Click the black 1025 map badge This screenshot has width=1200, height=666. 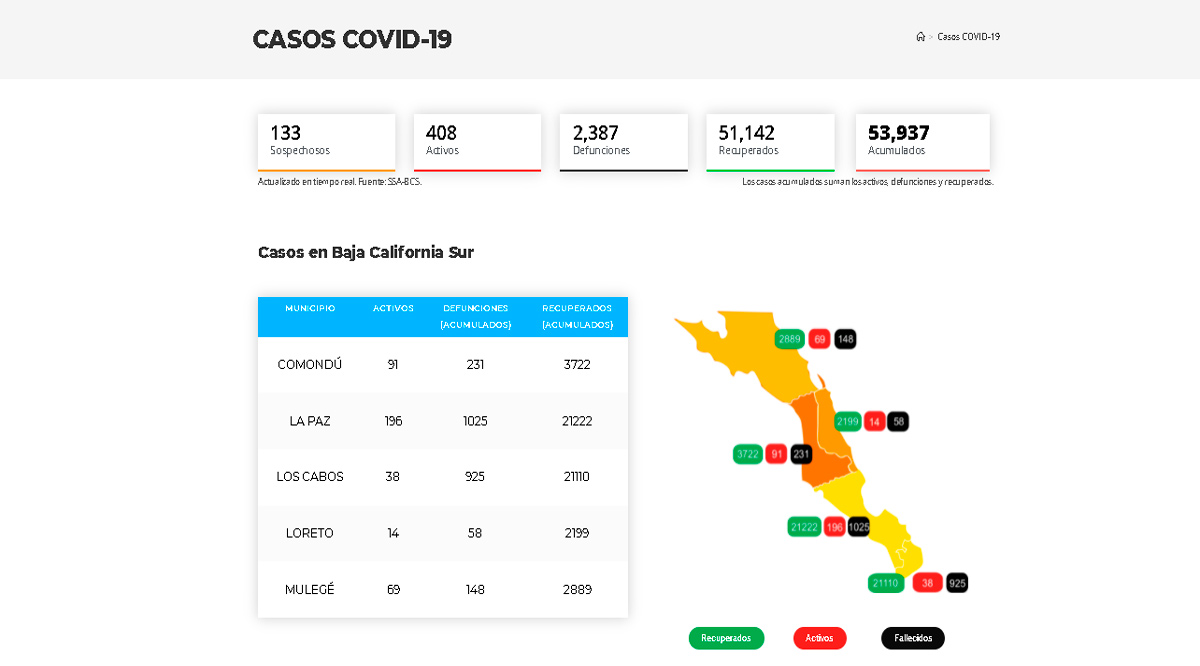coord(859,527)
